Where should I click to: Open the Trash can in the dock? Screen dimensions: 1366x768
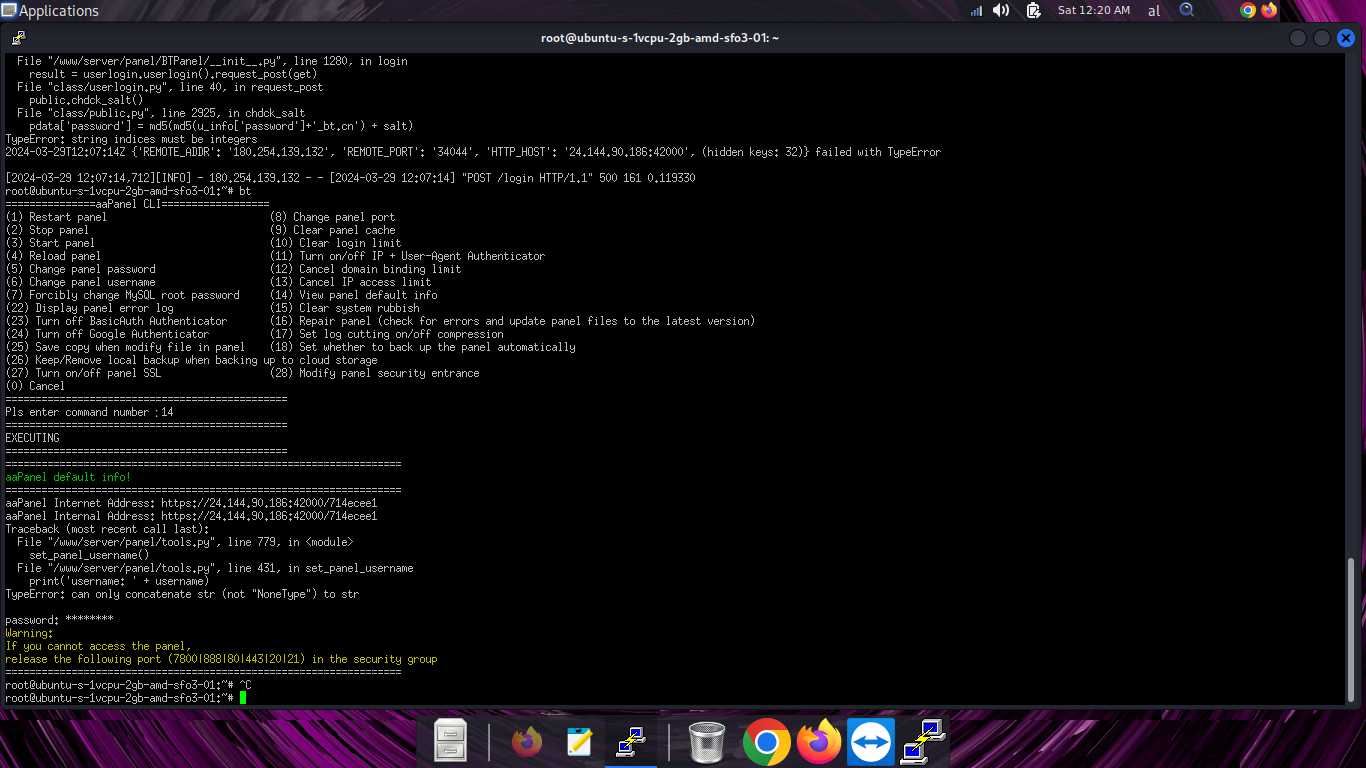707,742
